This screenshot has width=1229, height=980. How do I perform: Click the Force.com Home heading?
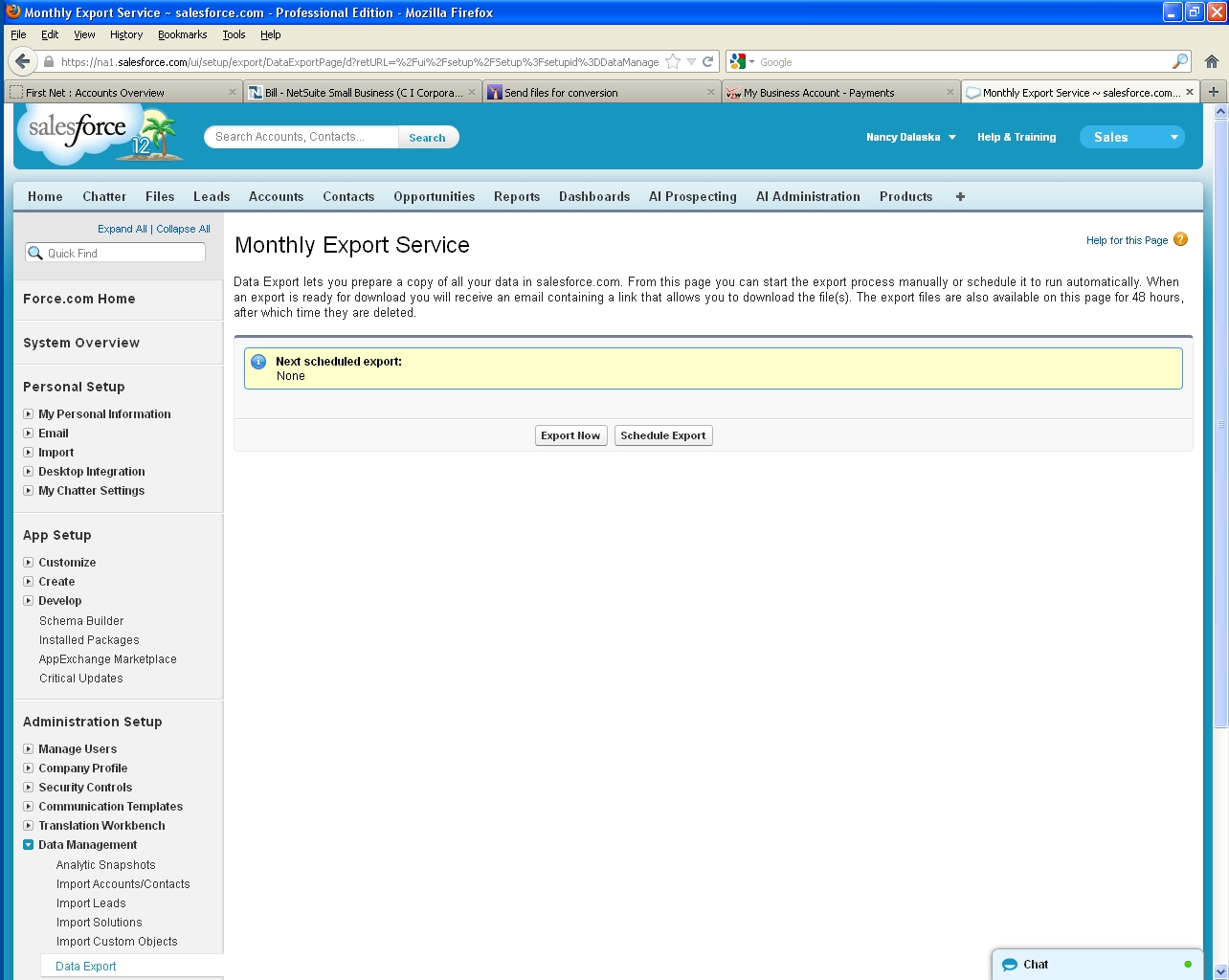pos(78,299)
